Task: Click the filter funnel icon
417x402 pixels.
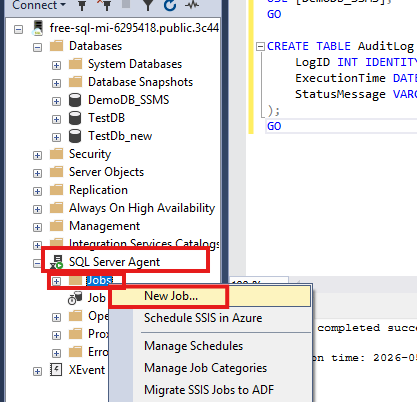Action: pyautogui.click(x=148, y=5)
